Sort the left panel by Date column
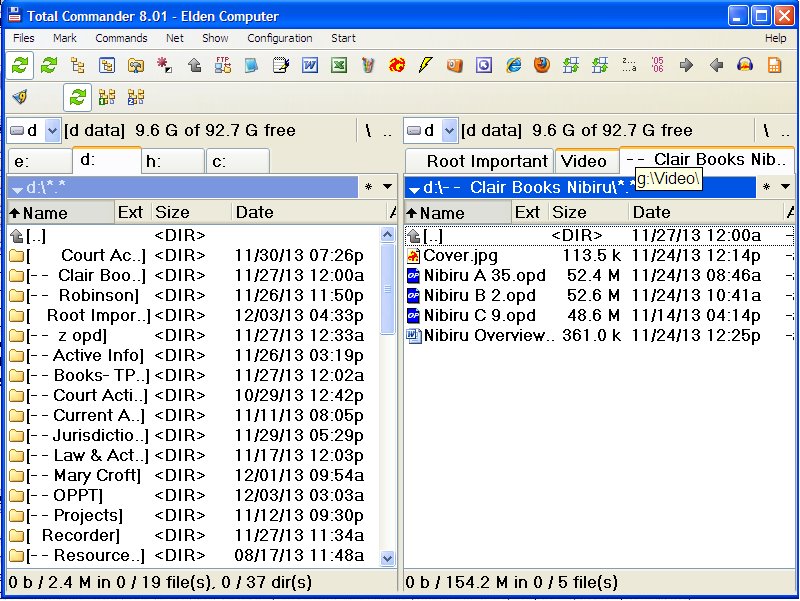This screenshot has width=800, height=601. point(309,212)
